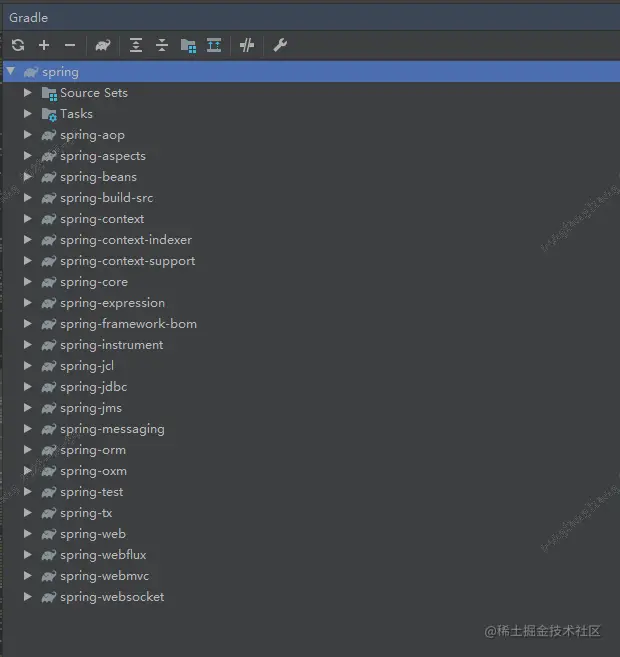Expand the spring-core module arrow

click(28, 282)
